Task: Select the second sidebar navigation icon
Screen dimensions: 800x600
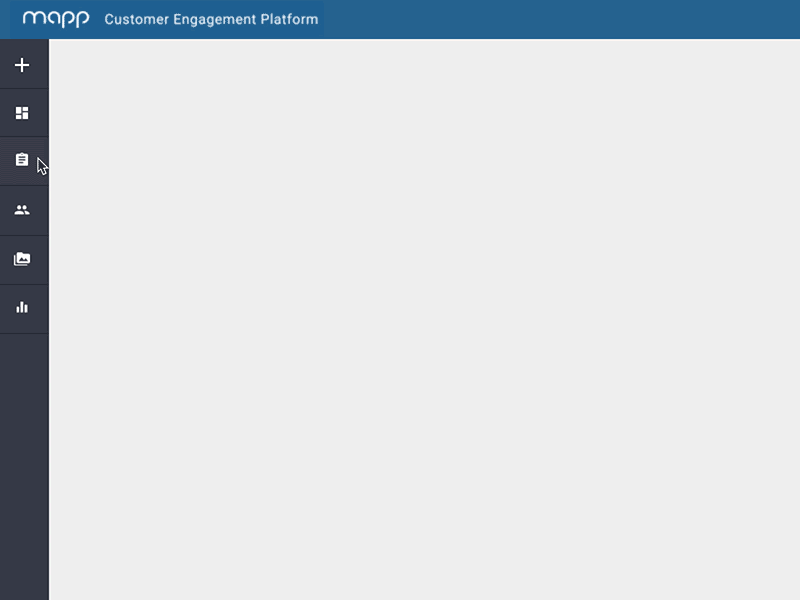Action: pos(22,112)
